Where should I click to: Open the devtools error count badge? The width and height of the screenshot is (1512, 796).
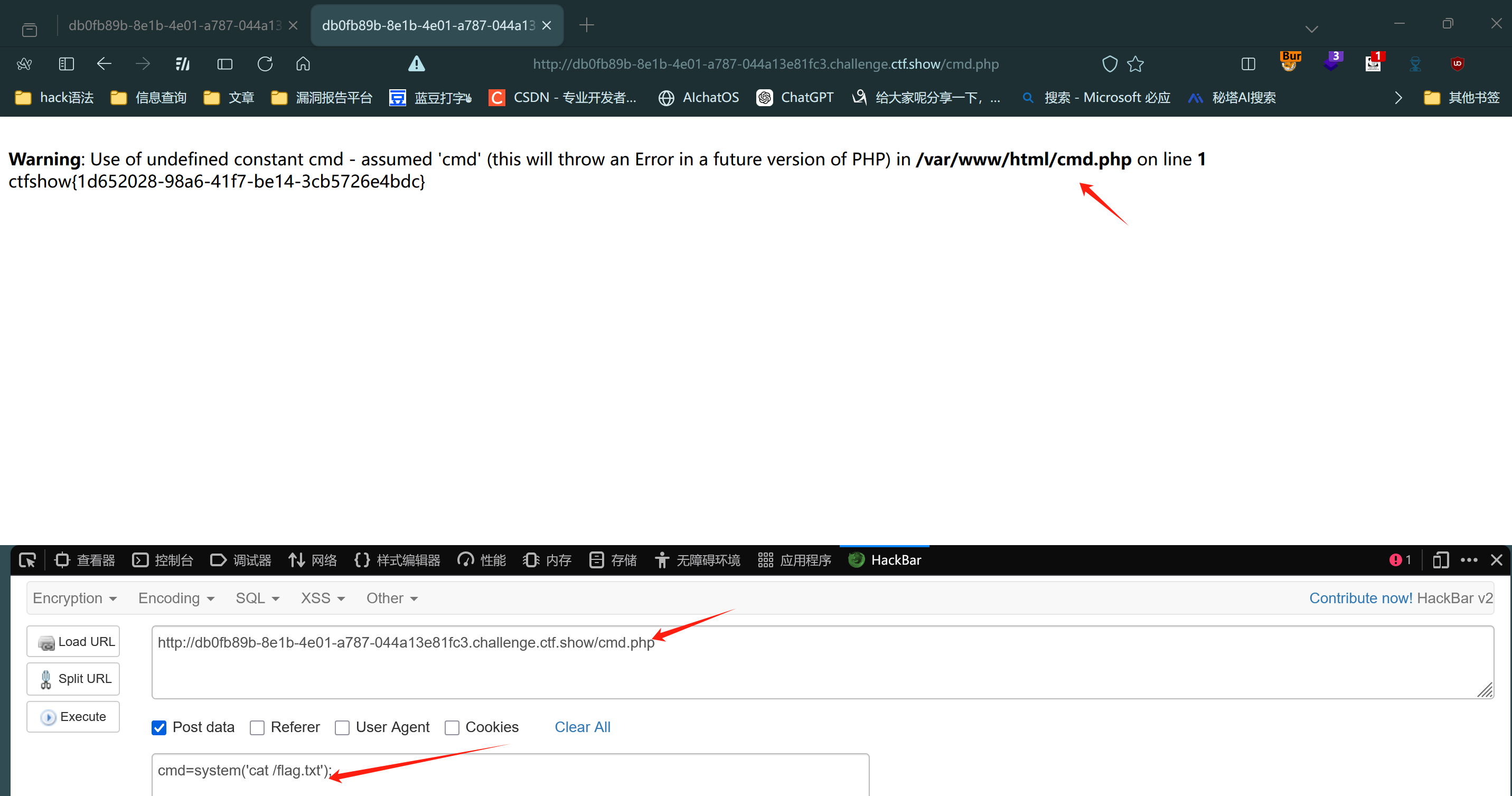click(1400, 560)
